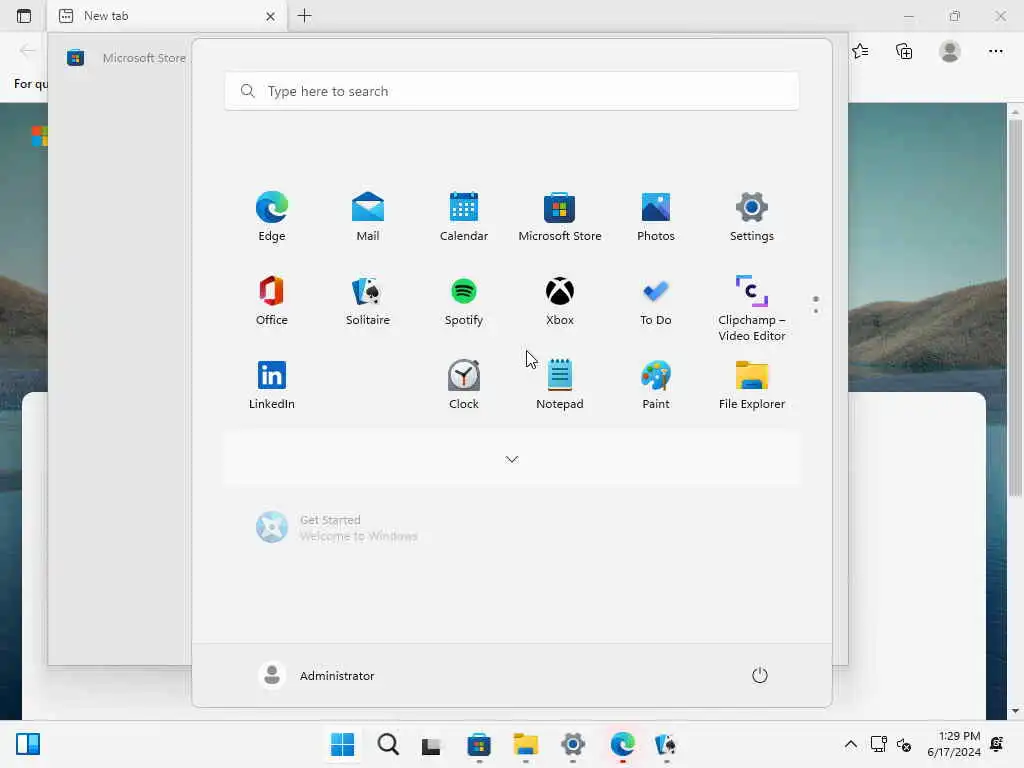Open Clipchamp Video Editor
The height and width of the screenshot is (768, 1024).
752,308
